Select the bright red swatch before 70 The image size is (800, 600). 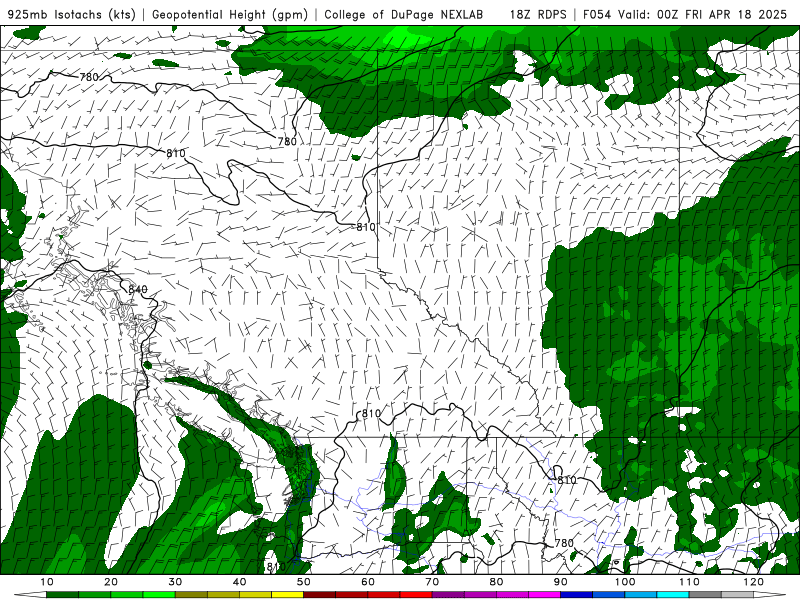[416, 595]
